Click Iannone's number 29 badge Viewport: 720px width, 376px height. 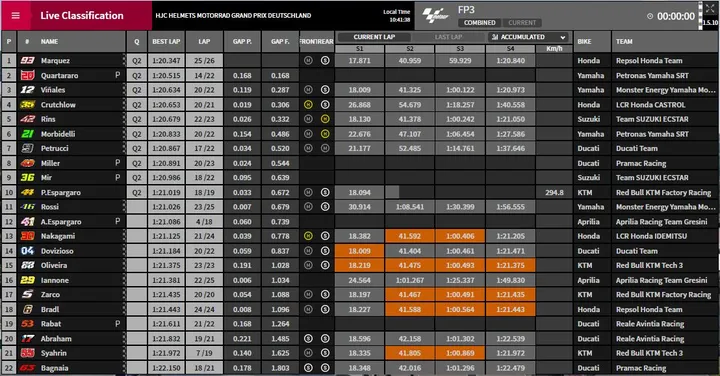click(x=28, y=280)
